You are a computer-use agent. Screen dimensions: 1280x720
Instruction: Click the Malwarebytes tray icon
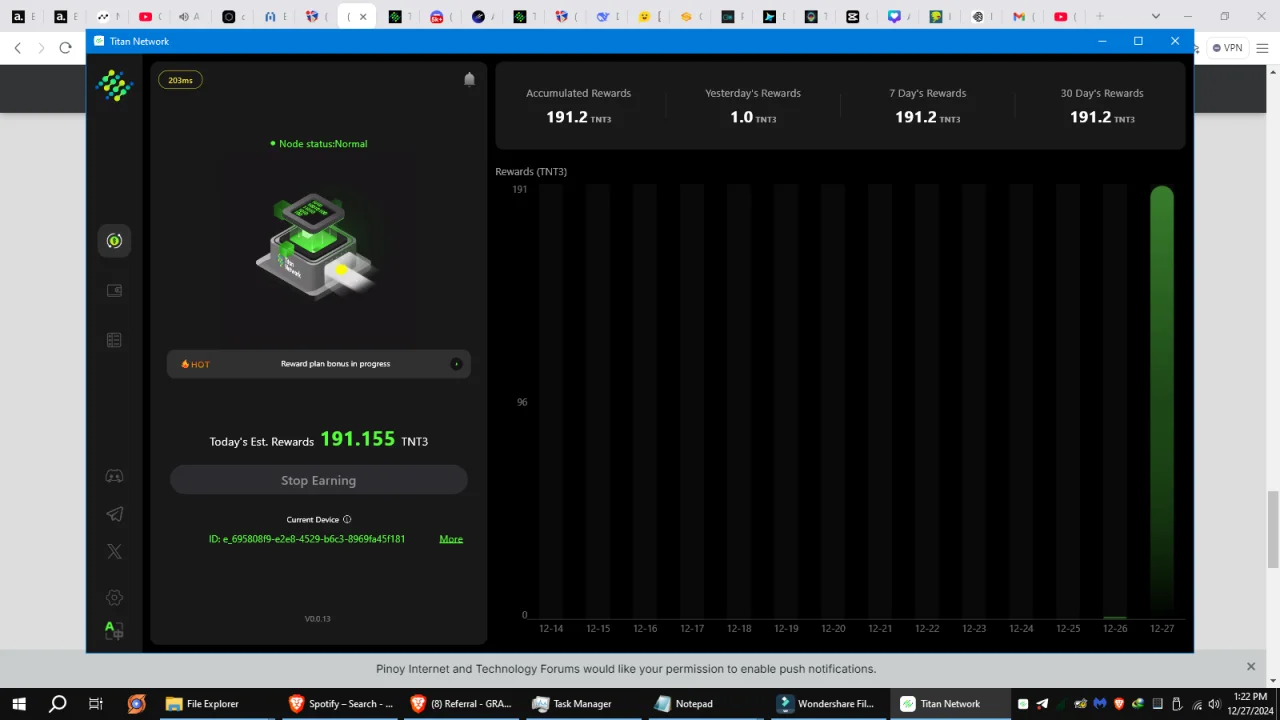[1100, 704]
